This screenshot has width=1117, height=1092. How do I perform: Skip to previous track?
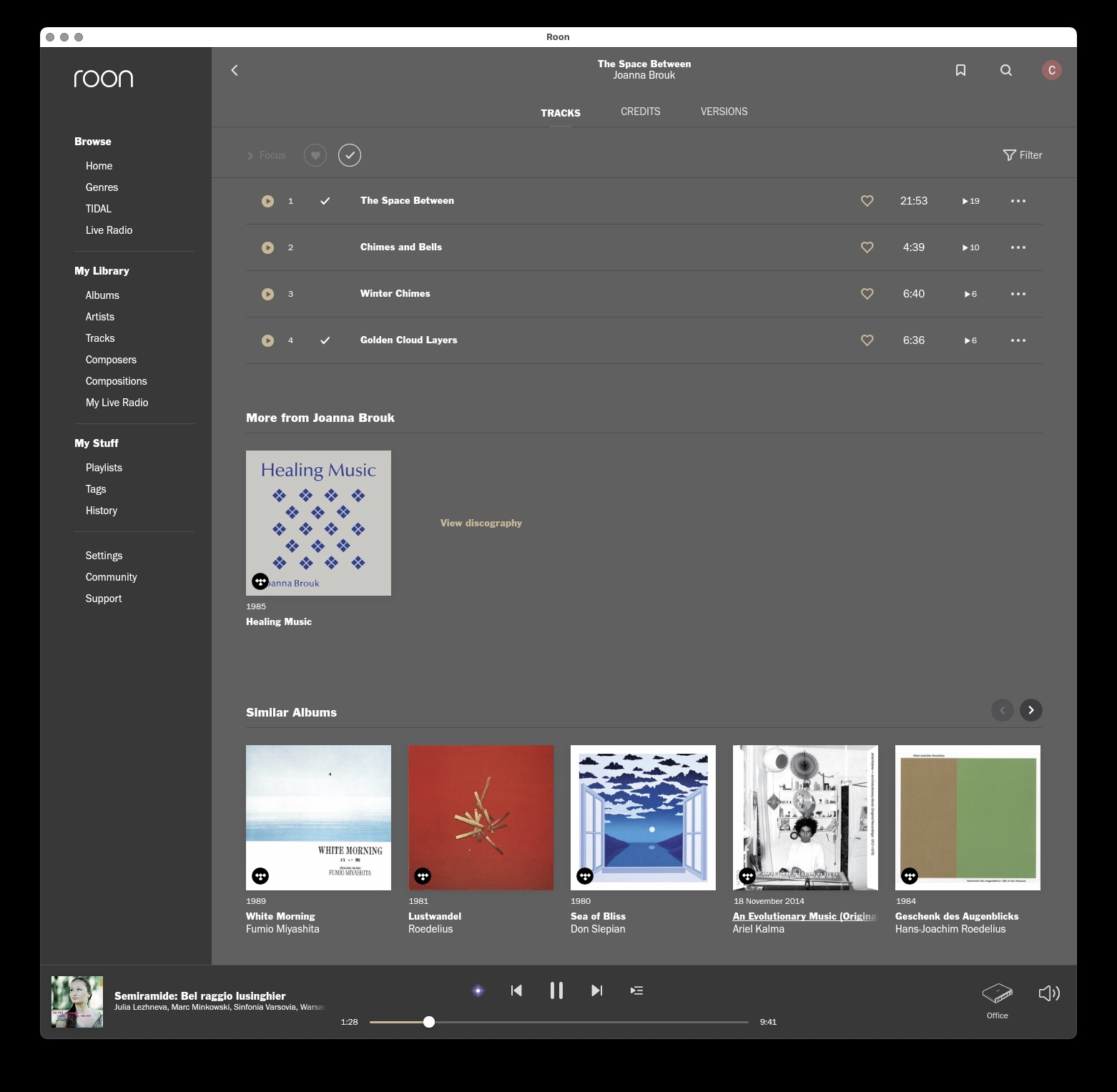pos(516,990)
